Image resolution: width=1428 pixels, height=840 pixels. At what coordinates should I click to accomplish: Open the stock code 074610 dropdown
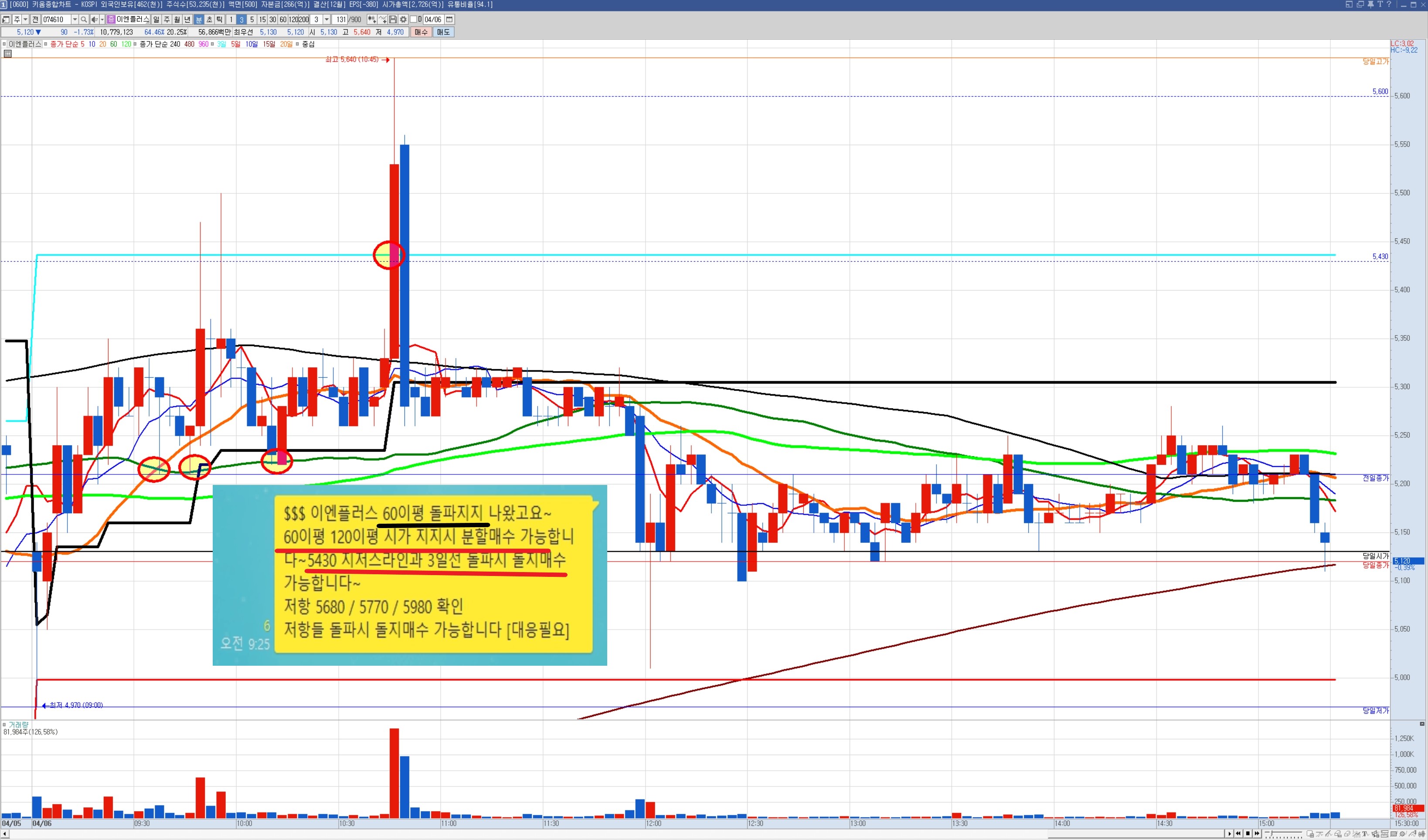point(74,20)
